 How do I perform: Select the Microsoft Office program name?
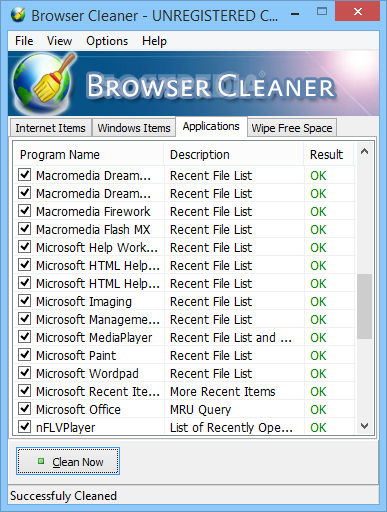(x=78, y=410)
